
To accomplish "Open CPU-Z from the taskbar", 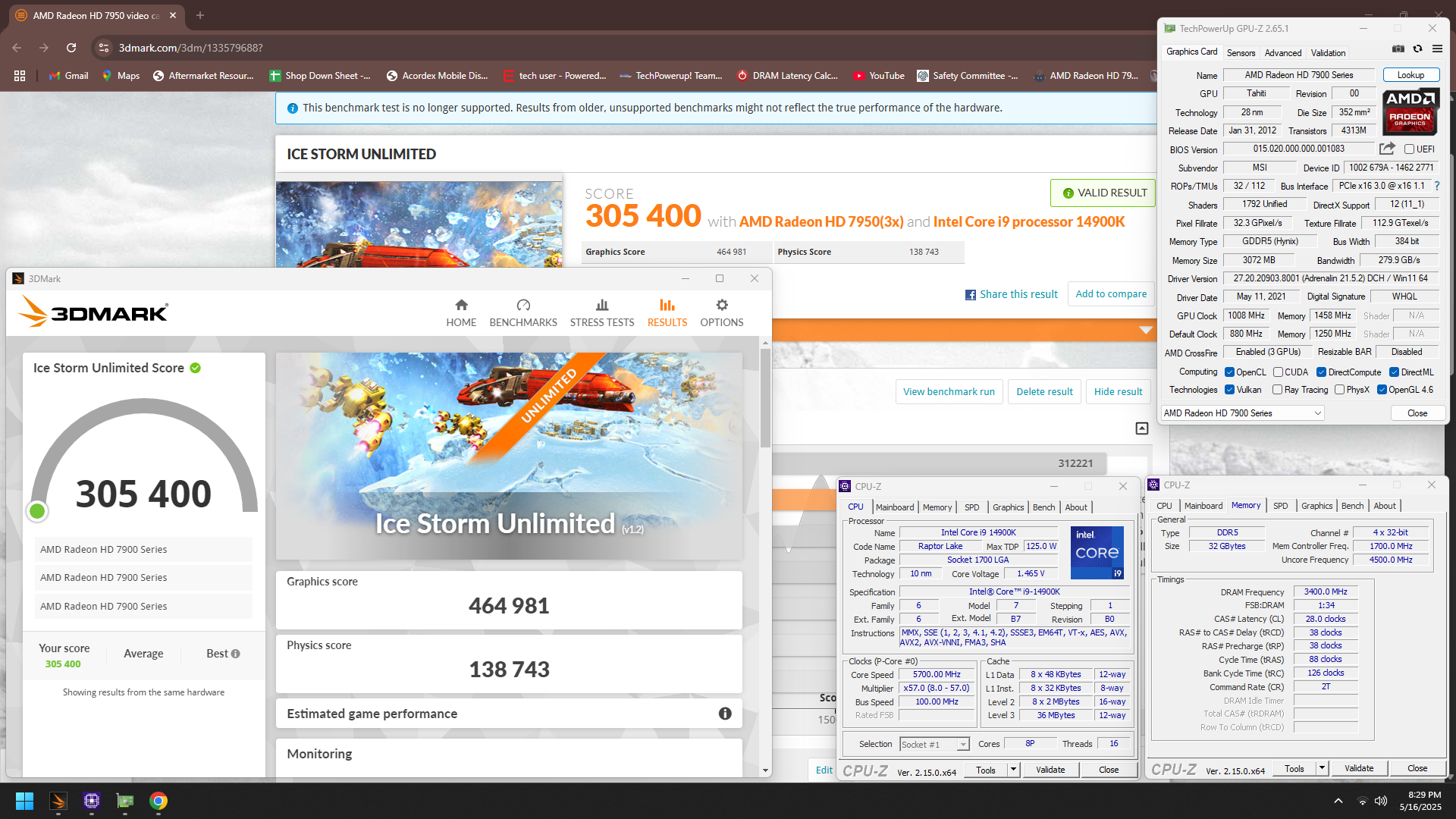I will click(92, 801).
